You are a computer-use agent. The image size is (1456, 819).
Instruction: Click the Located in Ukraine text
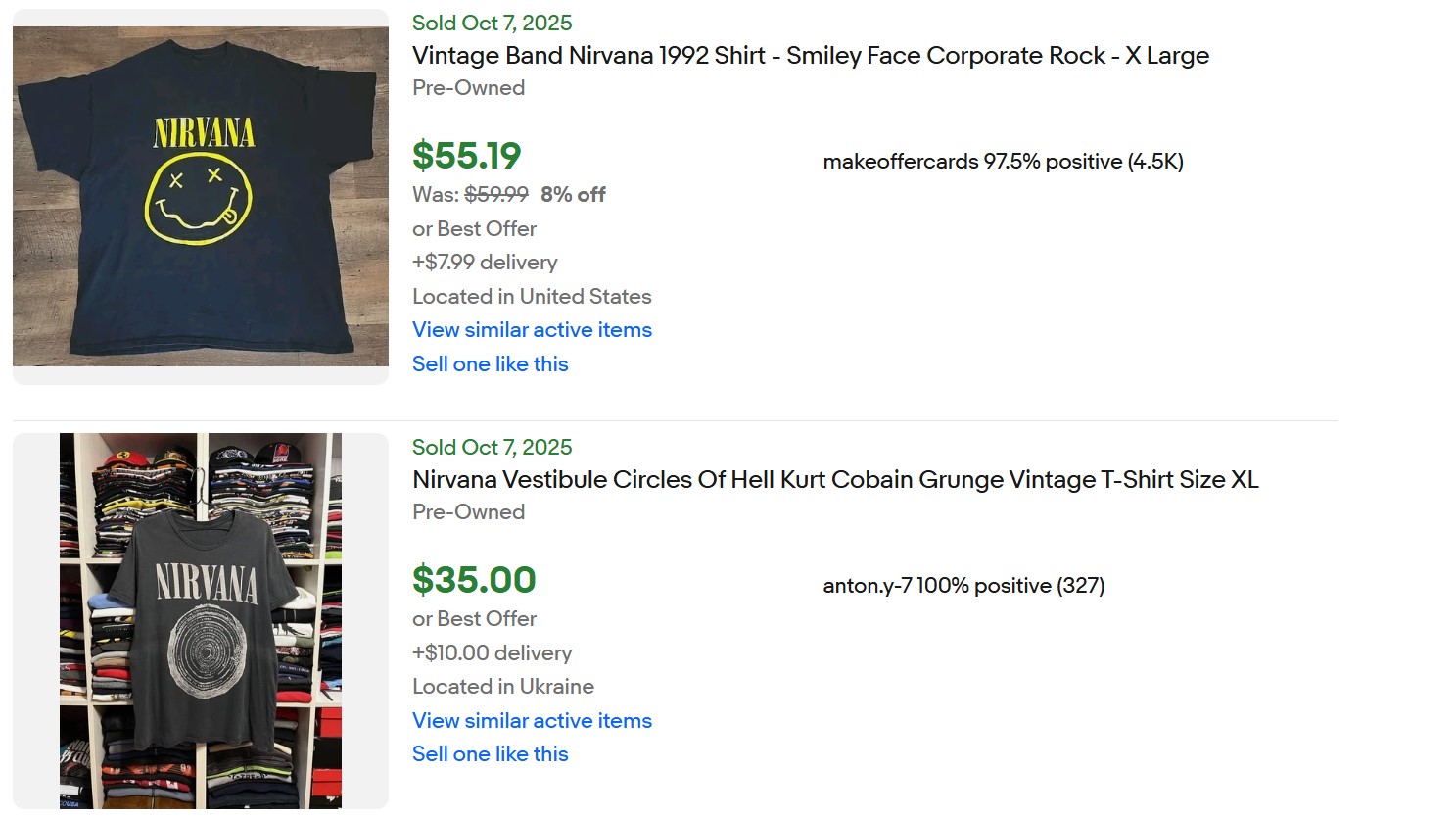click(x=502, y=687)
